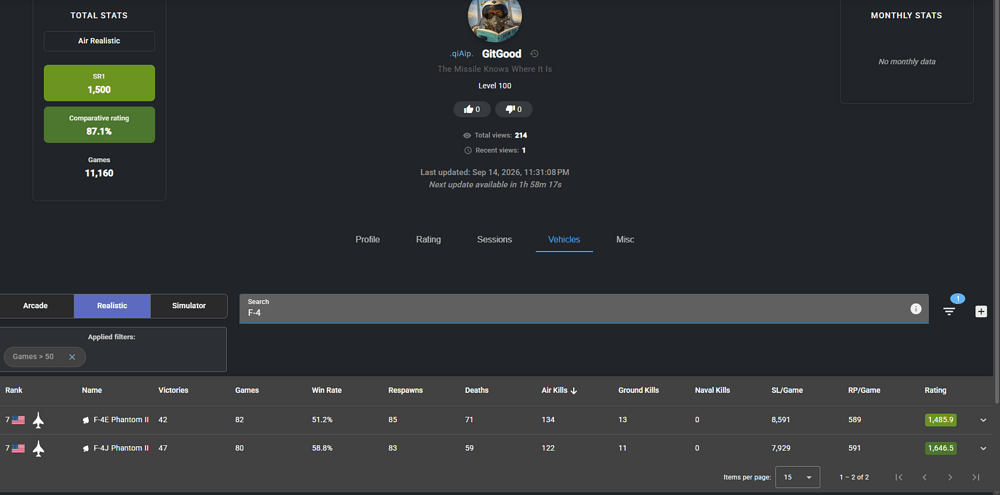
Task: Click the F-4E Phantom II aircraft icon
Action: [38, 420]
